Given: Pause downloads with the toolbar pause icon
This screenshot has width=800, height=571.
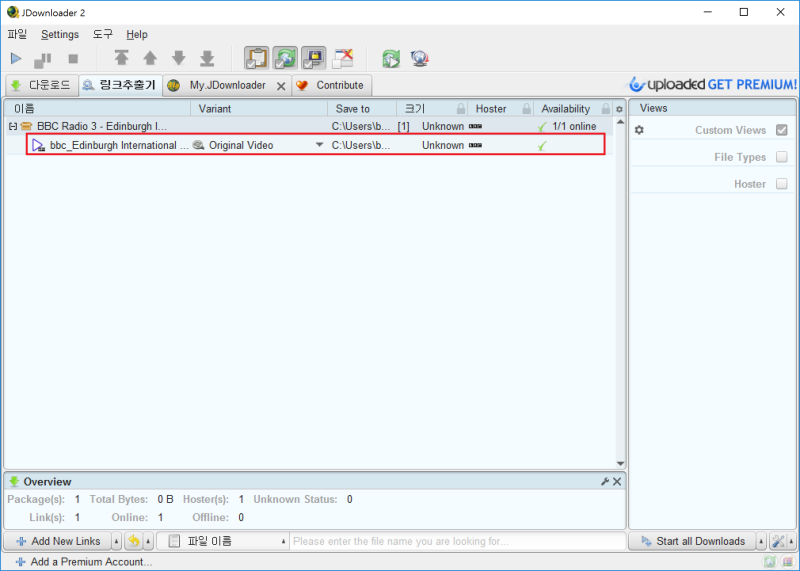Looking at the screenshot, I should 42,60.
